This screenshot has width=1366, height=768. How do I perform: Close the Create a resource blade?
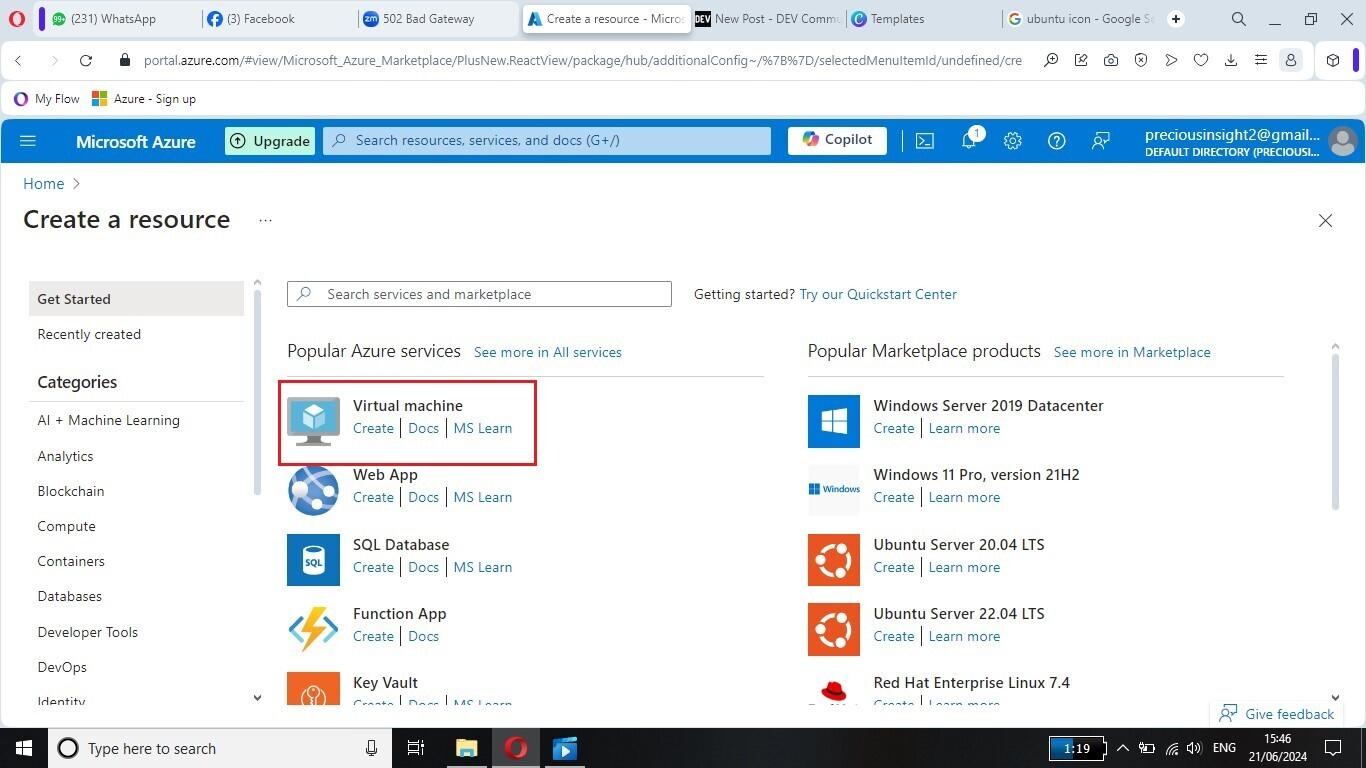(1325, 221)
